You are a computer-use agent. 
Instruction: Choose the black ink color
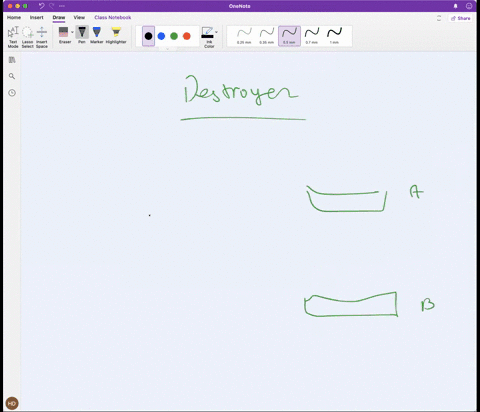pyautogui.click(x=149, y=36)
